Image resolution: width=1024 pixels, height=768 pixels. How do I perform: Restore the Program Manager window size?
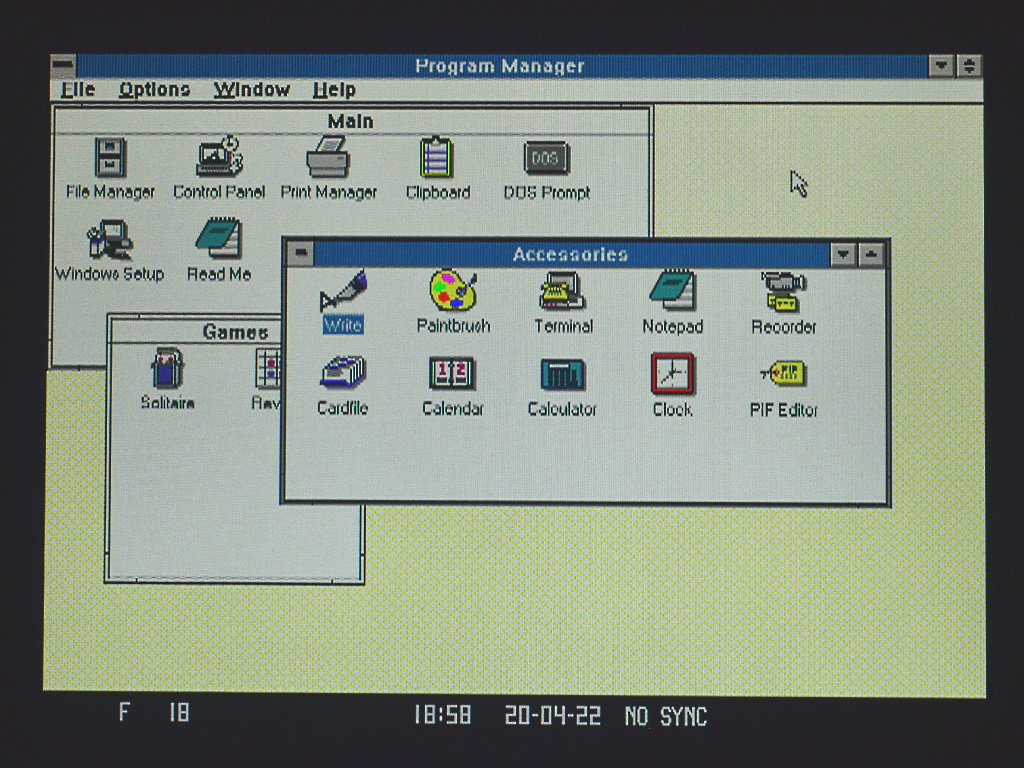[969, 66]
